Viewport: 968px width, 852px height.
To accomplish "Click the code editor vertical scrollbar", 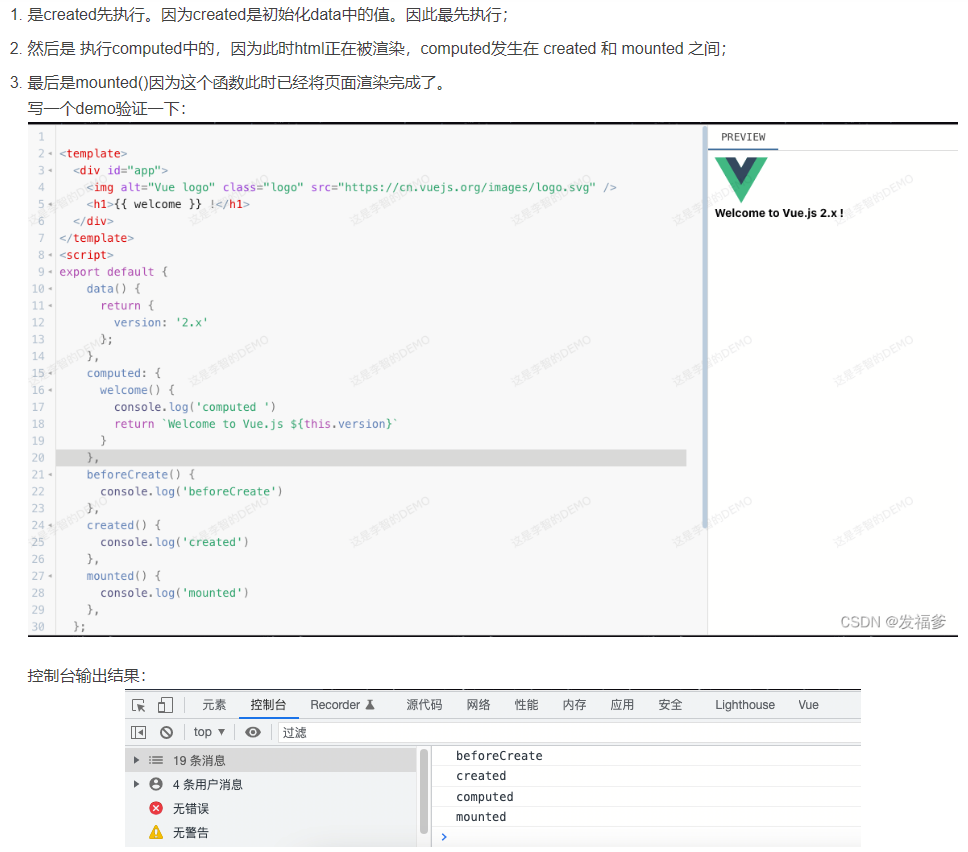I will [705, 330].
